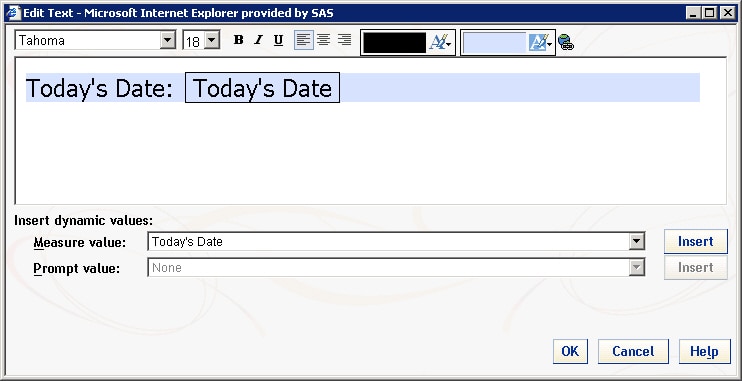Open the Tahoma font dropdown arrow
This screenshot has height=381, width=742.
point(168,40)
